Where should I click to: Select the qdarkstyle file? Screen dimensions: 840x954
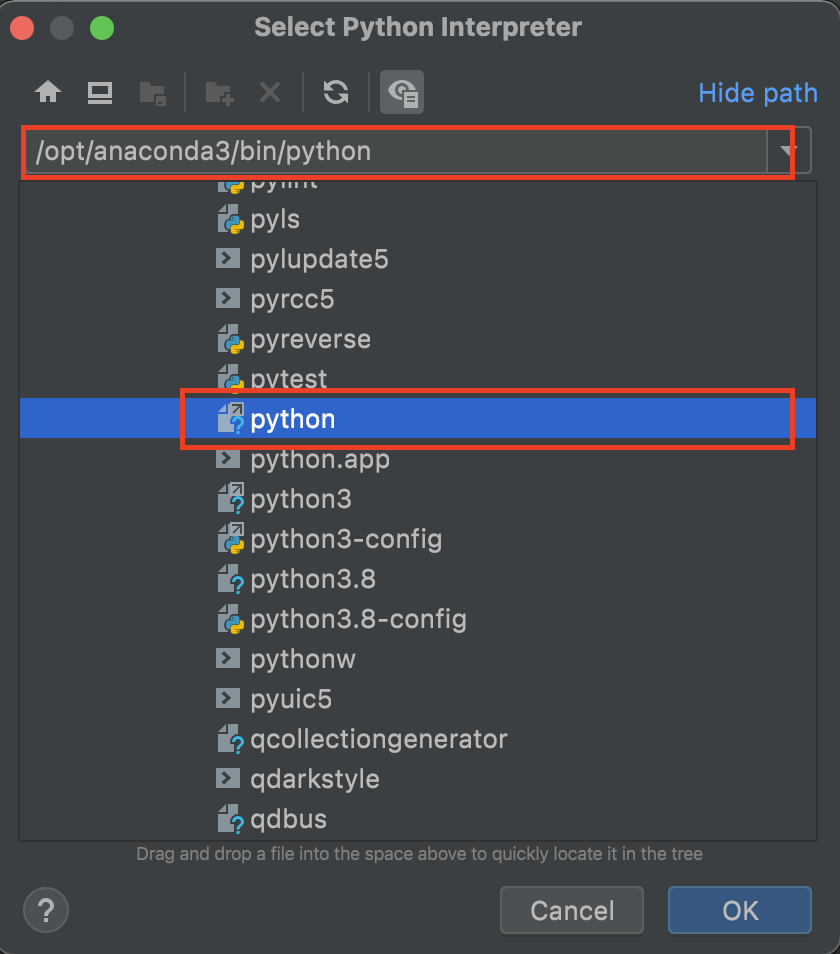pyautogui.click(x=314, y=779)
